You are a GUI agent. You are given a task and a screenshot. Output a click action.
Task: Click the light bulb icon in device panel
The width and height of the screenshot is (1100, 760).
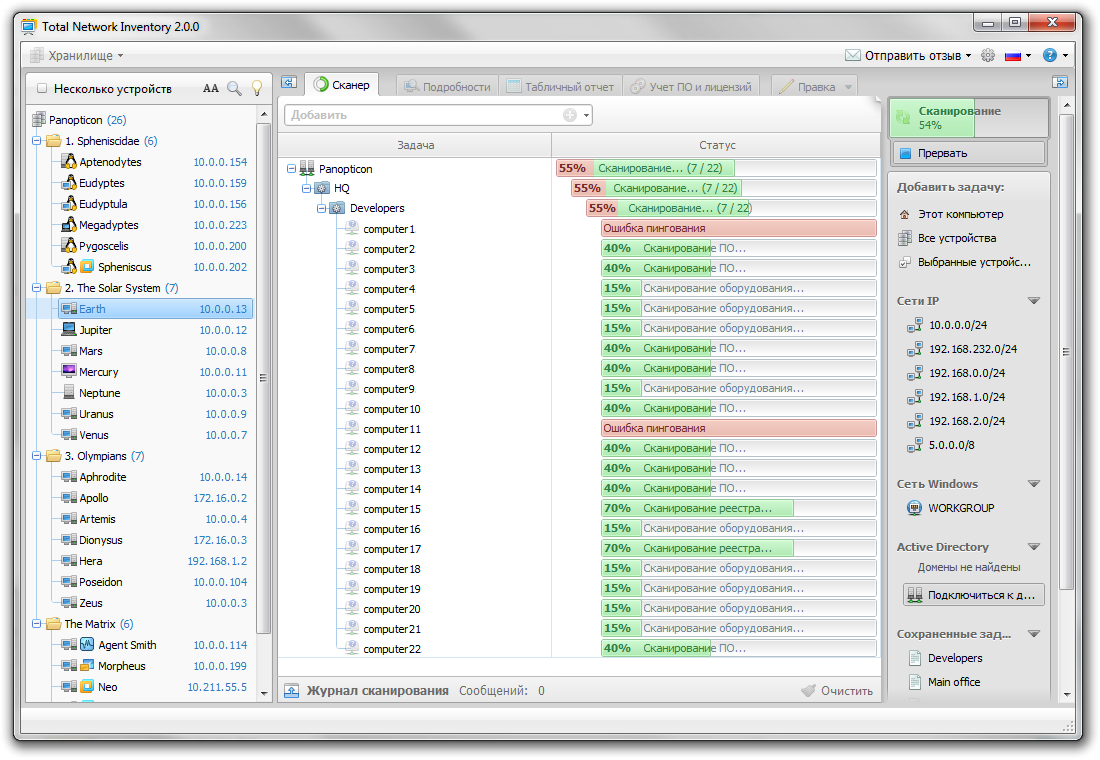tap(256, 88)
